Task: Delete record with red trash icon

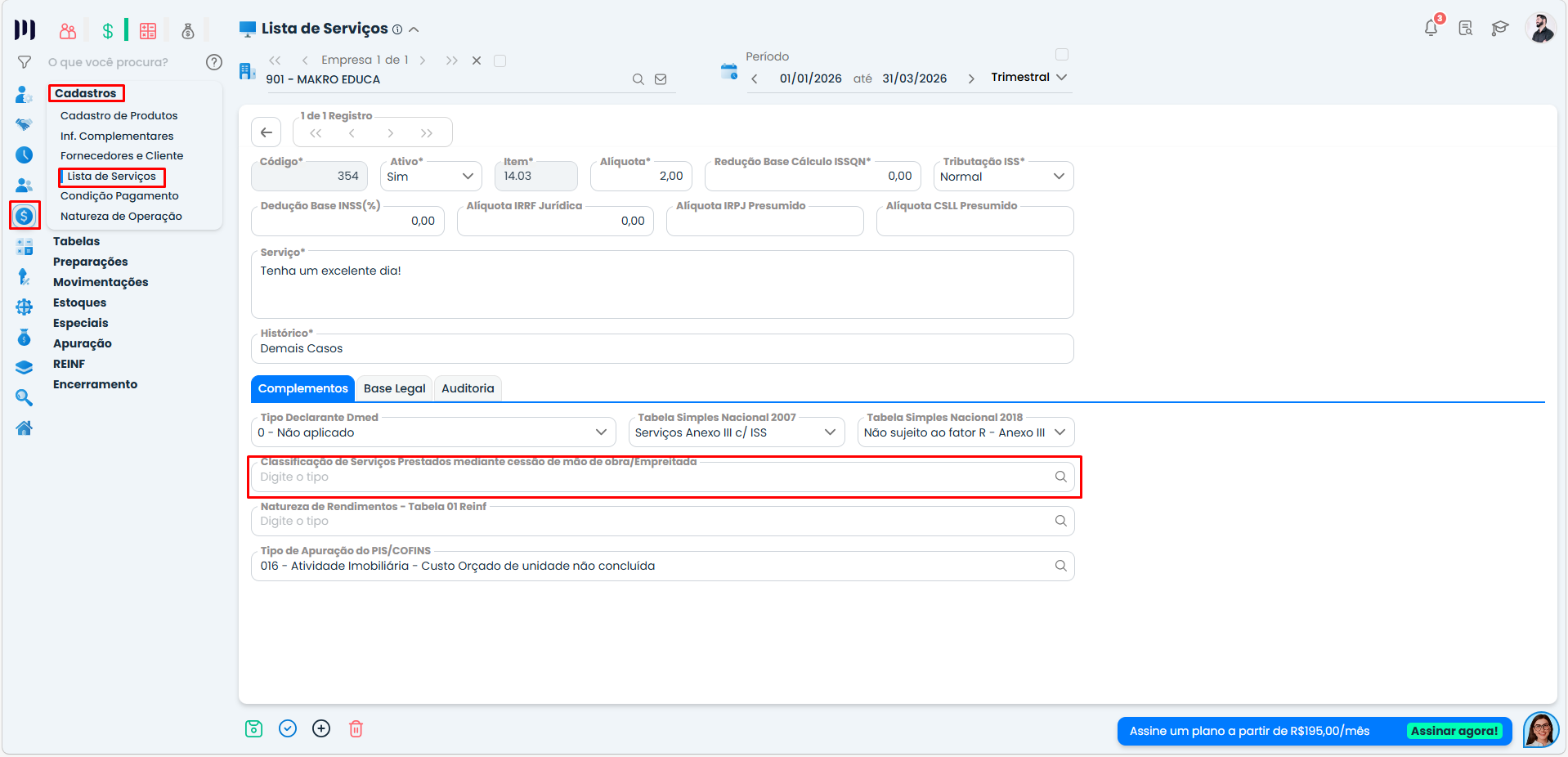Action: pyautogui.click(x=356, y=728)
